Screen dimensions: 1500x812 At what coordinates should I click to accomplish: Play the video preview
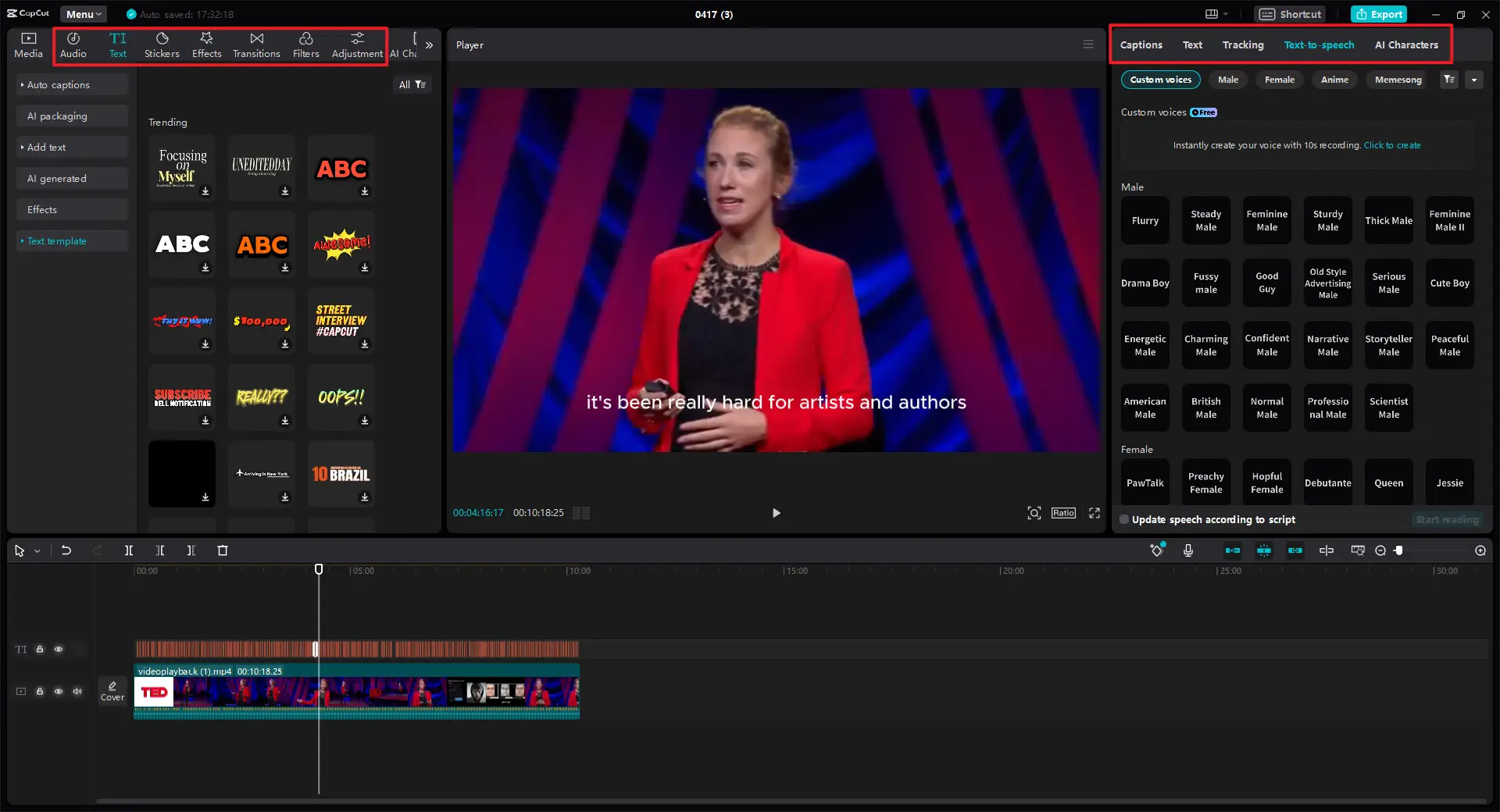click(x=776, y=513)
